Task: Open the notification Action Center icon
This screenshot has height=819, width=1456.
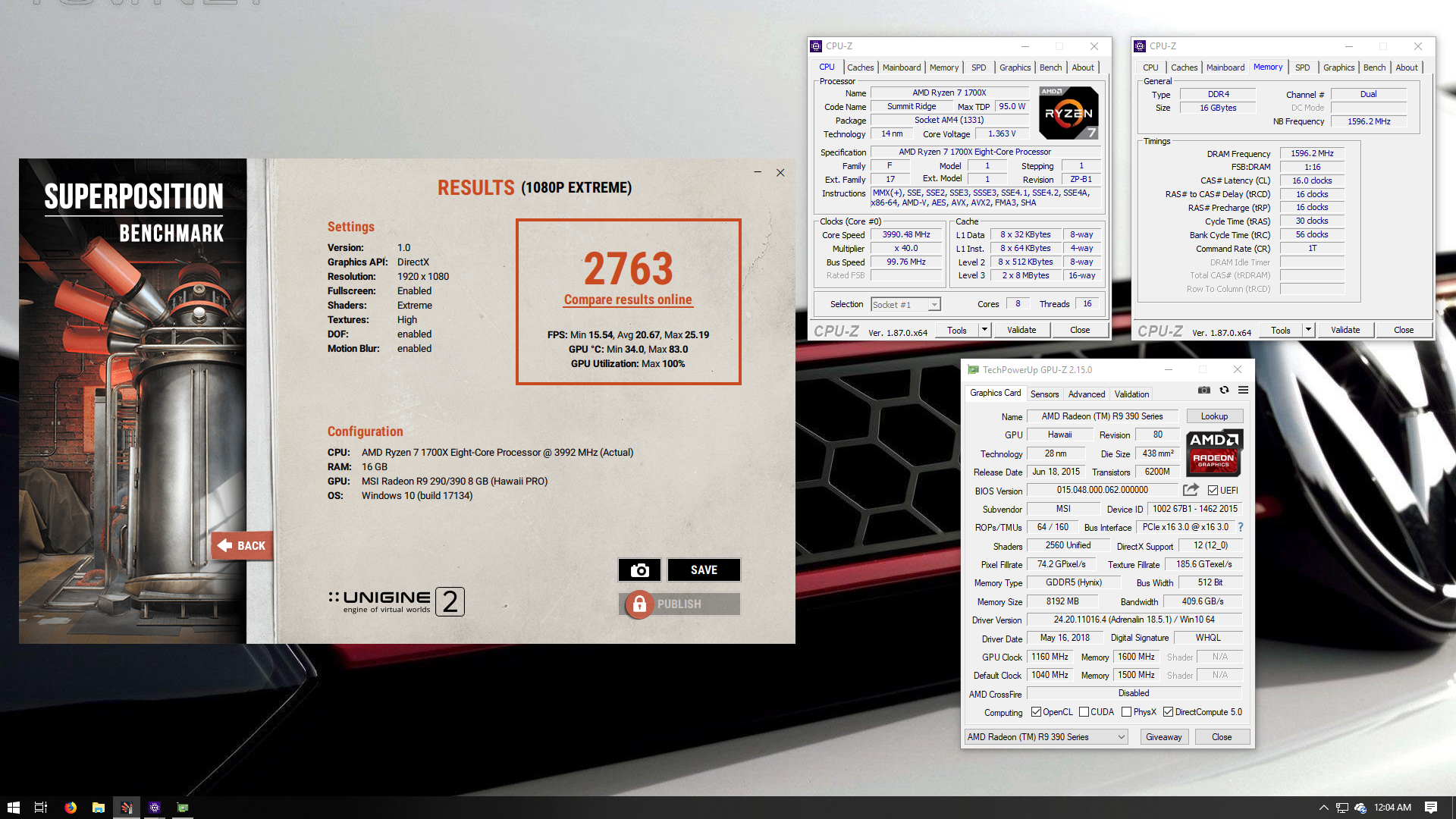Action: (x=1431, y=808)
